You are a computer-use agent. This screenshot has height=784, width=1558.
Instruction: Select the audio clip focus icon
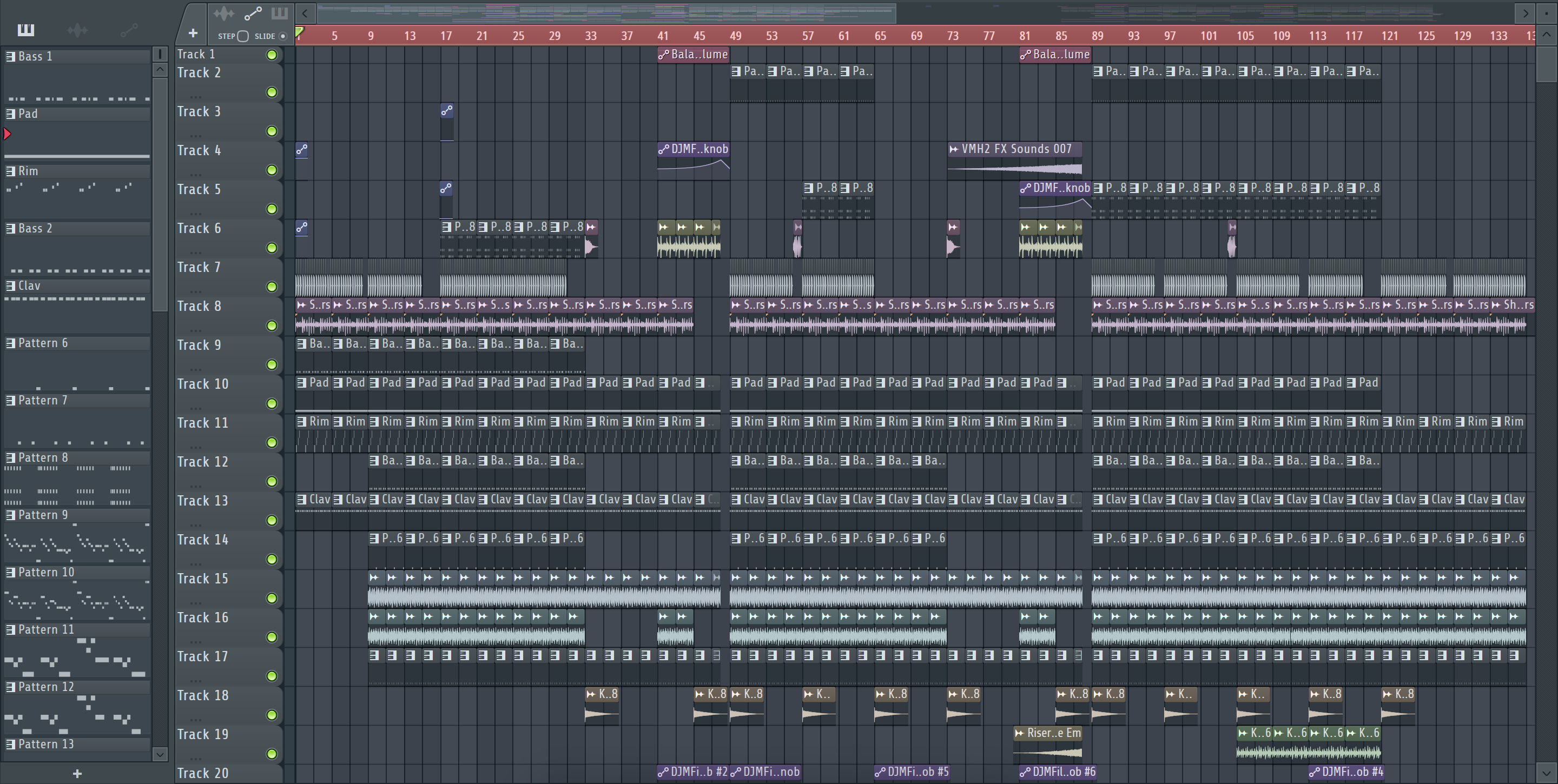(223, 14)
